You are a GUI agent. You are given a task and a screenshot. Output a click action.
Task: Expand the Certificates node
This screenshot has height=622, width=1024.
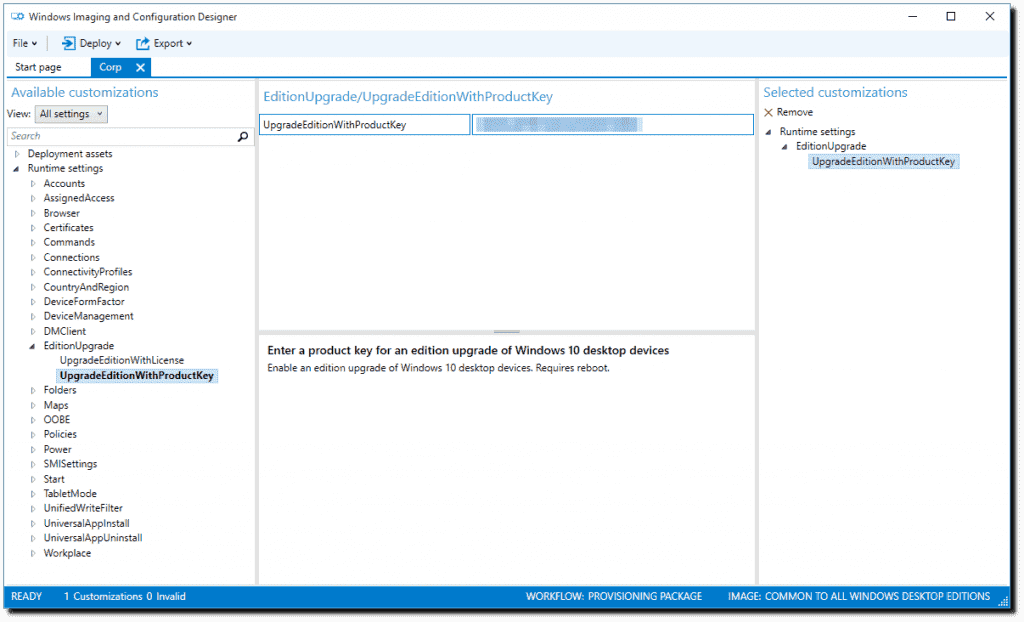click(33, 228)
